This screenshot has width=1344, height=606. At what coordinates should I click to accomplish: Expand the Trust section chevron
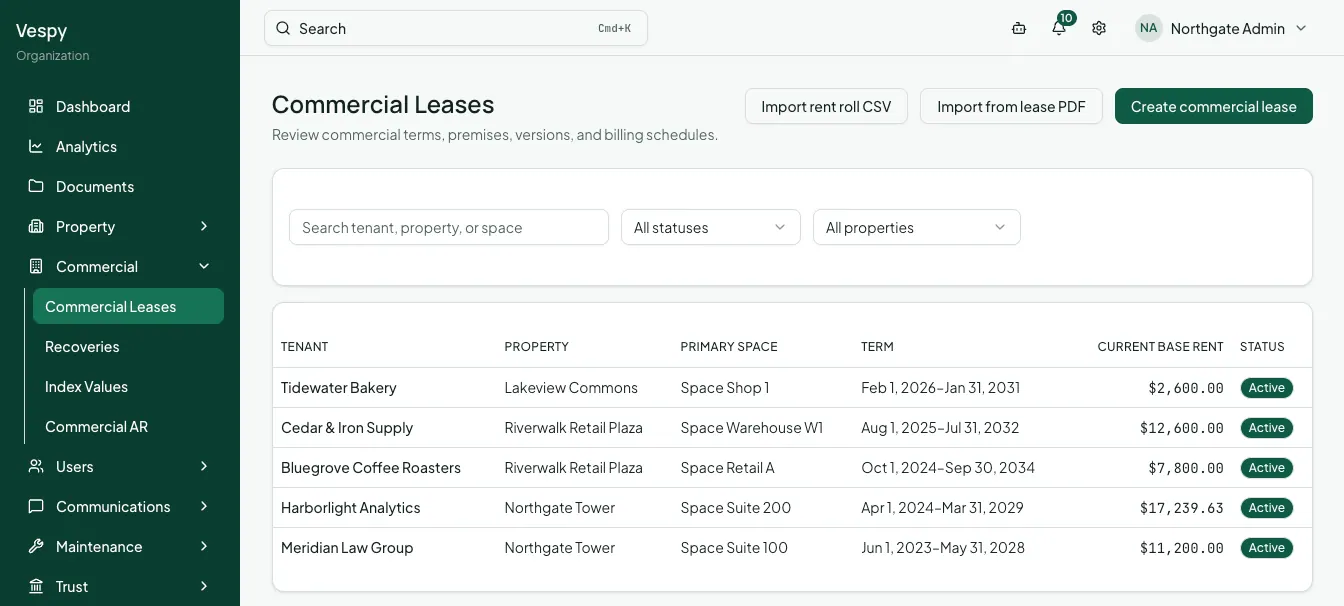(204, 586)
